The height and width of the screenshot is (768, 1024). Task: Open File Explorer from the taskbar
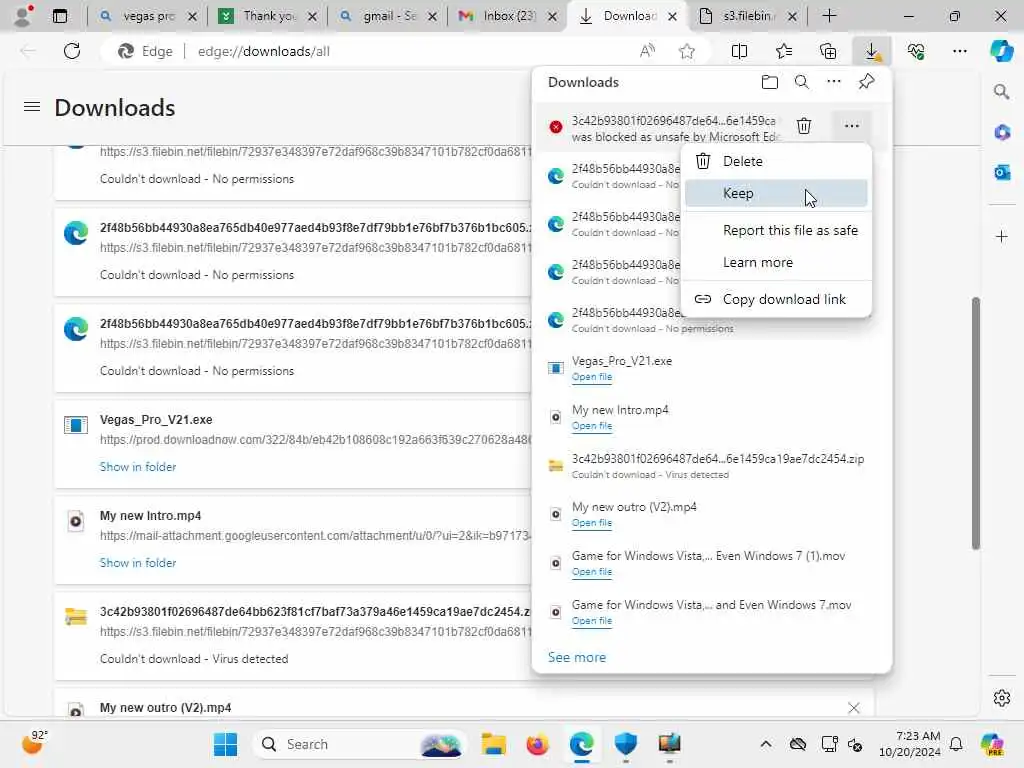tap(494, 744)
